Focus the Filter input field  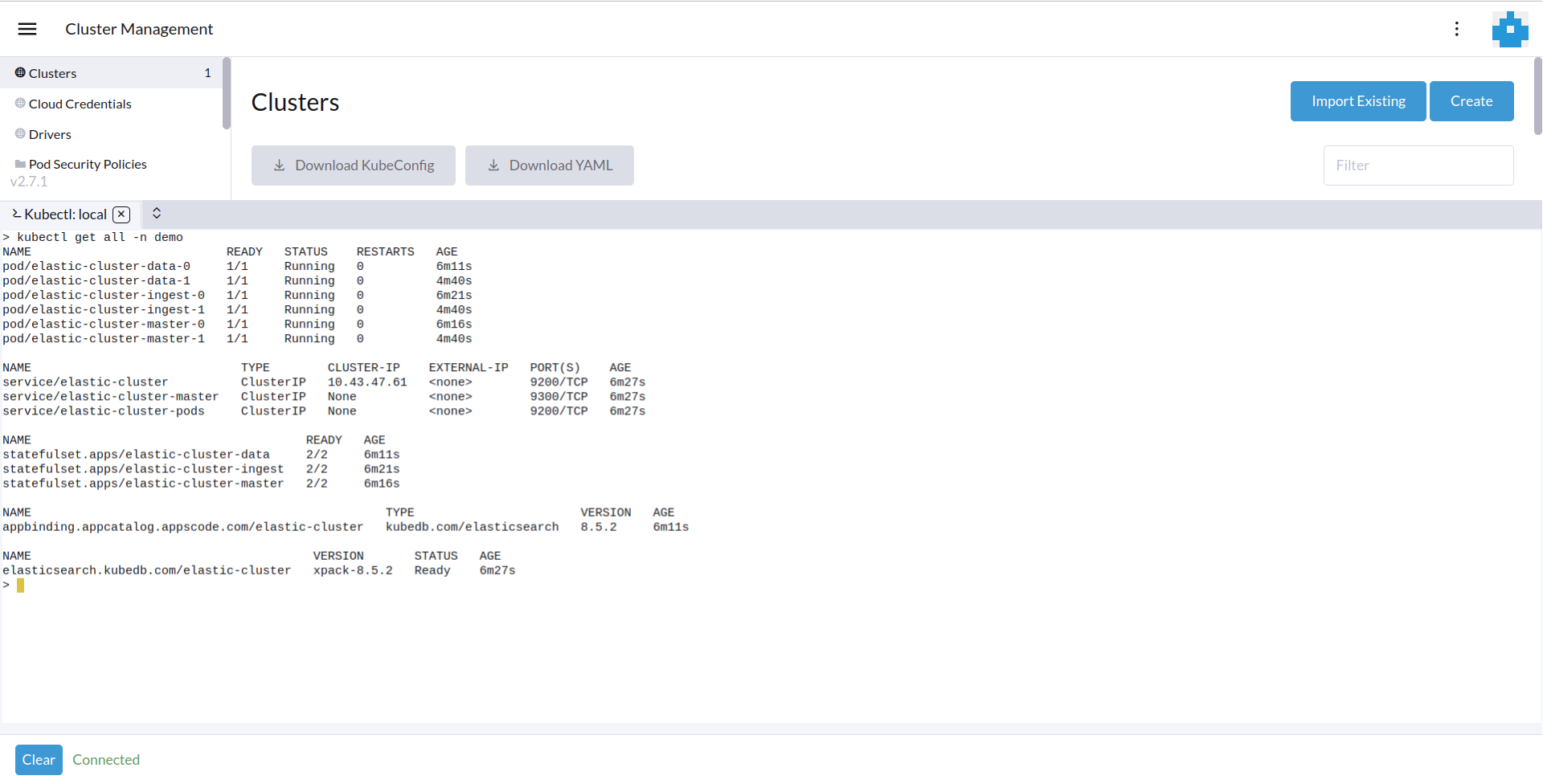point(1418,165)
